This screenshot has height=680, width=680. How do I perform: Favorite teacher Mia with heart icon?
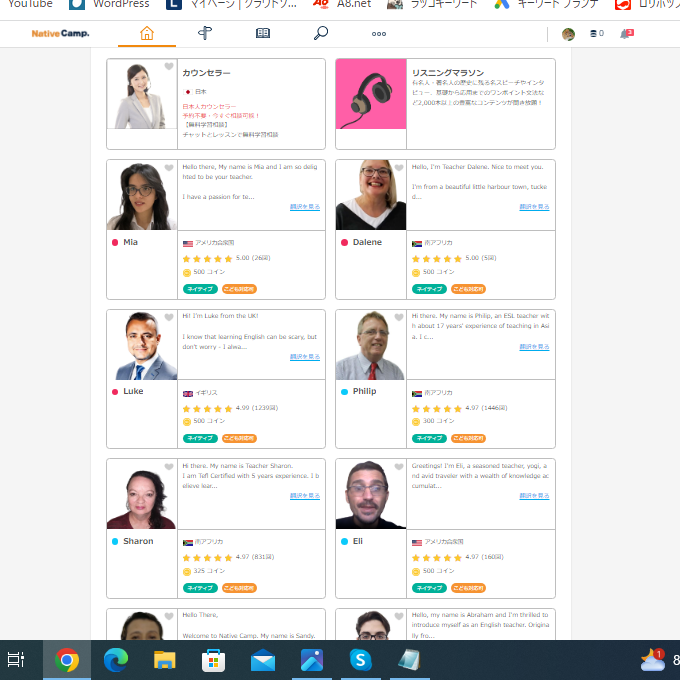click(169, 168)
